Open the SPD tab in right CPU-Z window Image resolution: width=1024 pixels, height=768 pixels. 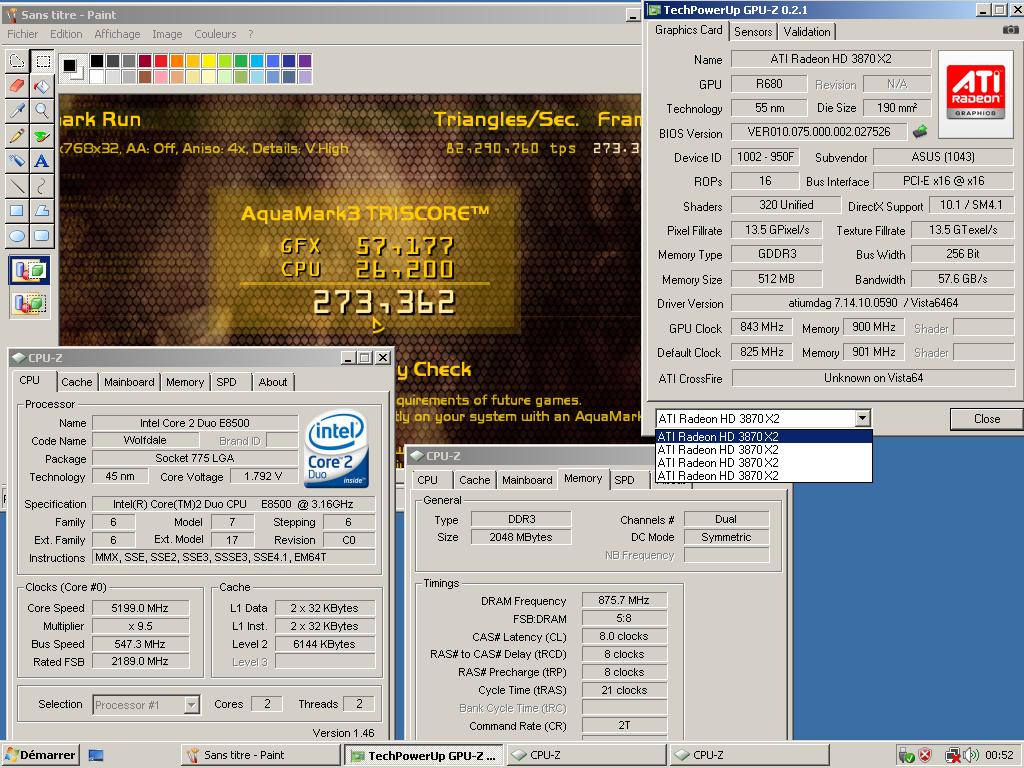624,480
